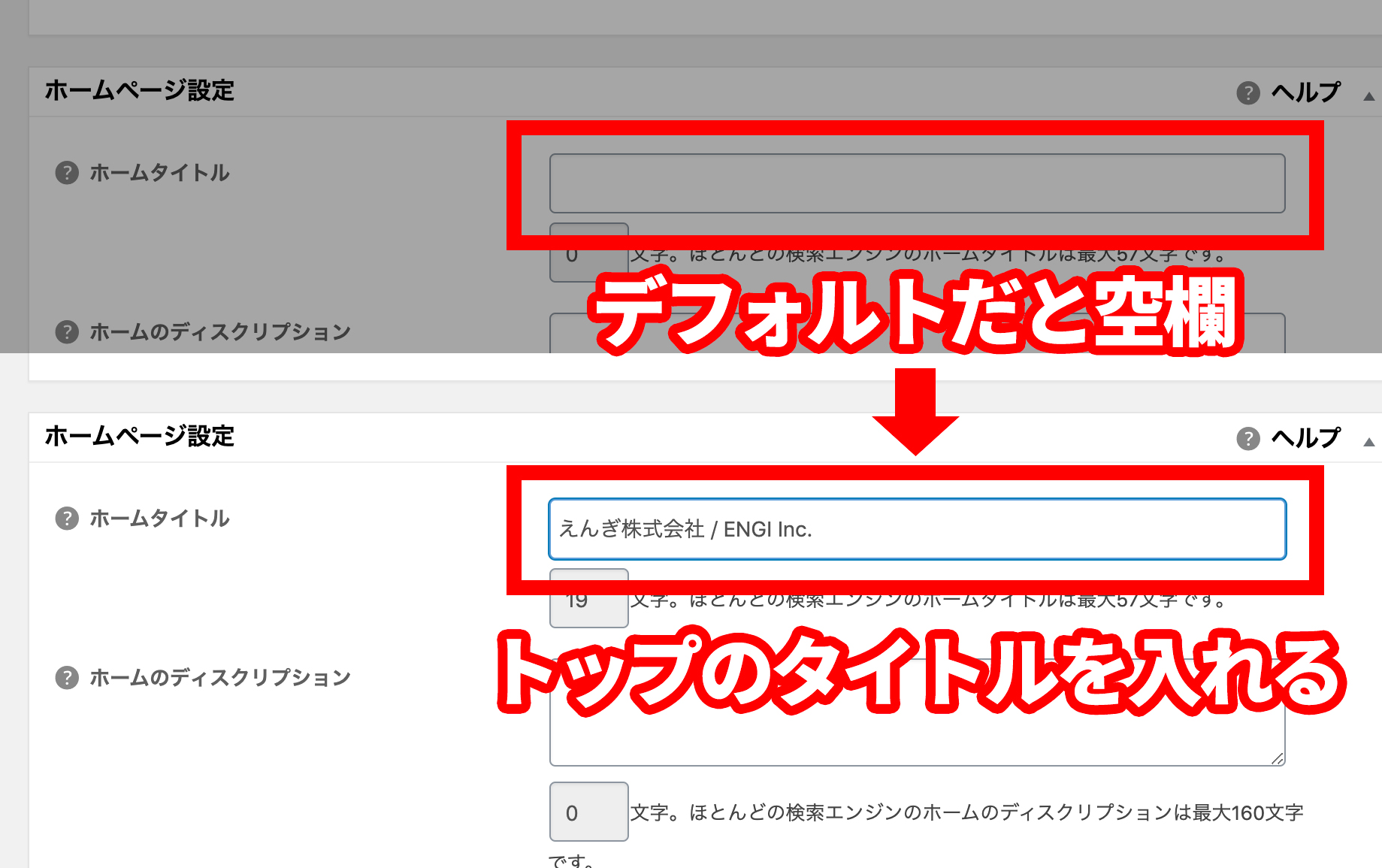Click the question icon beside ホームのディスクリプション in the dimmed upper panel
This screenshot has height=868, width=1382.
tap(67, 331)
